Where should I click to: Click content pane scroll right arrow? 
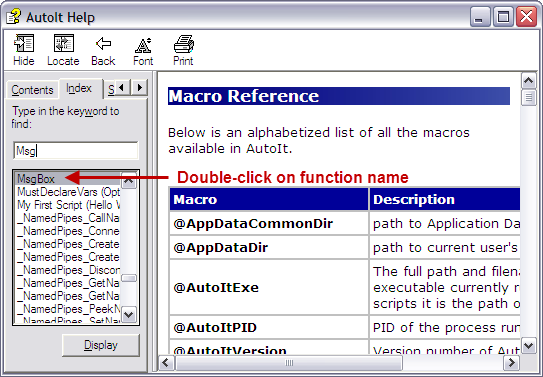coord(511,363)
